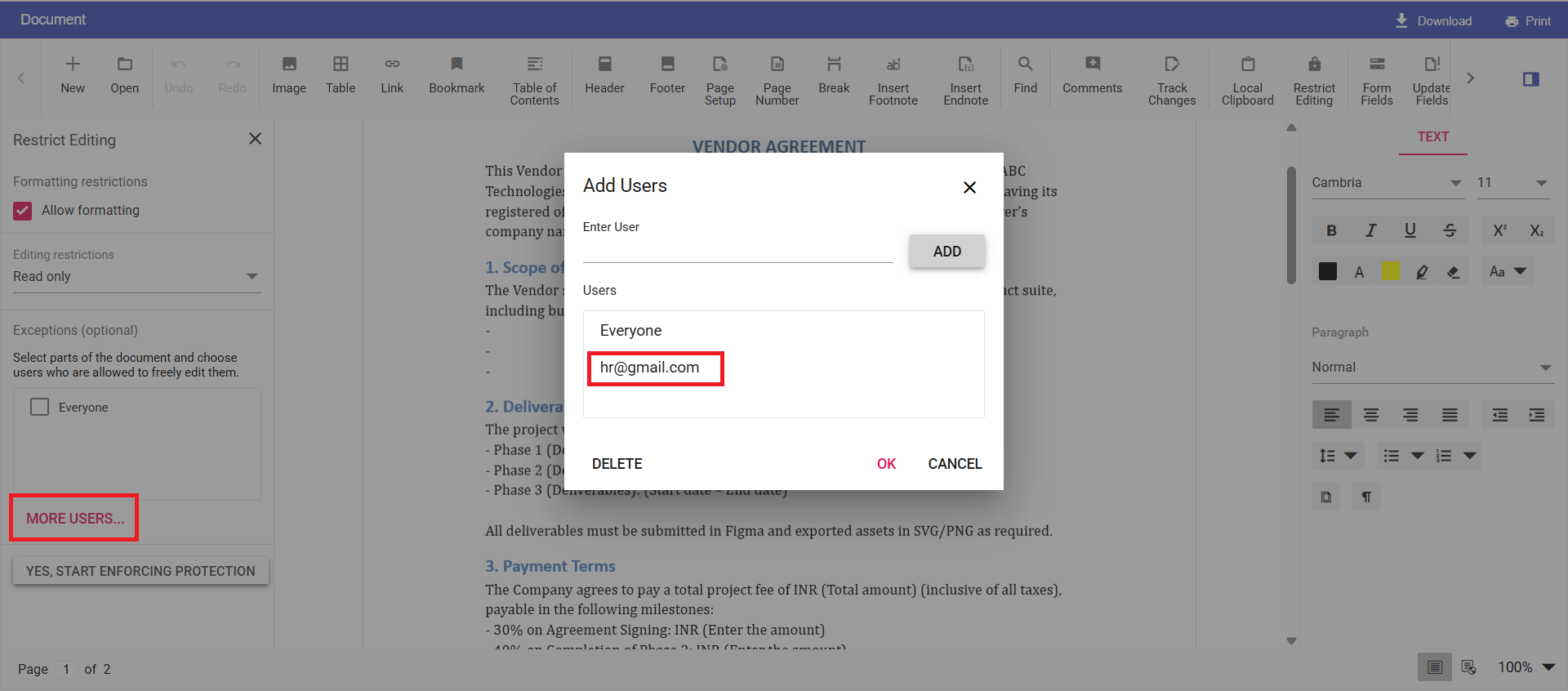The height and width of the screenshot is (691, 1568).
Task: Toggle show/hide paragraph marks icon
Action: click(x=1365, y=497)
